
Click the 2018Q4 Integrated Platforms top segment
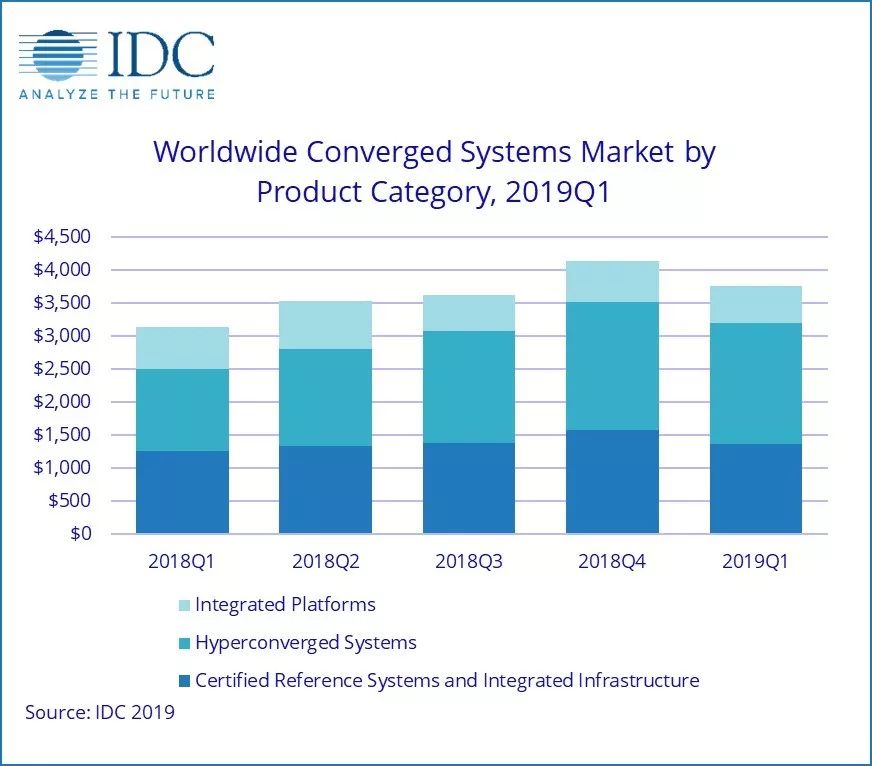(612, 281)
